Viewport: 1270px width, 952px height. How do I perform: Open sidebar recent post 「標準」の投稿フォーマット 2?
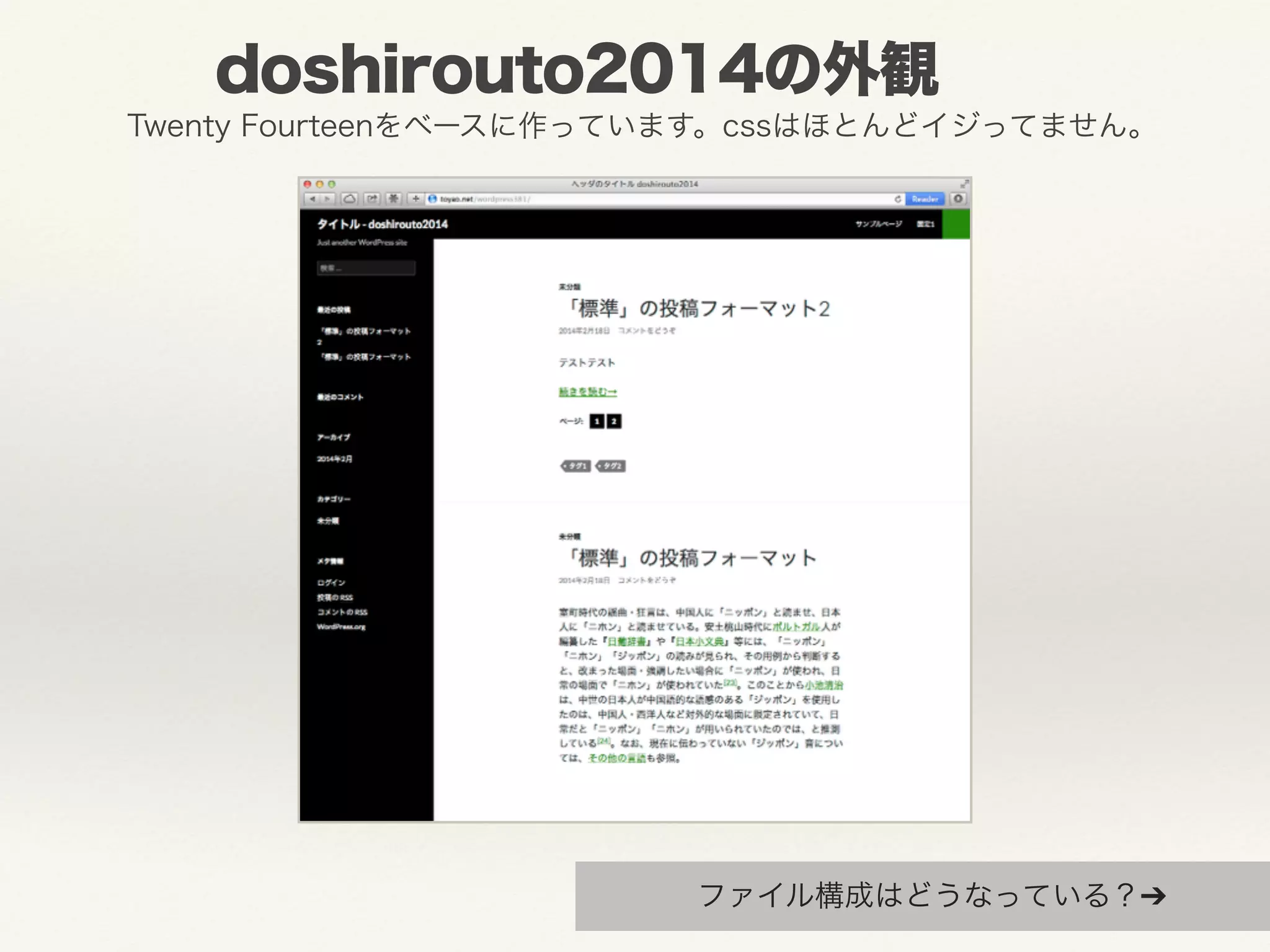(x=364, y=336)
